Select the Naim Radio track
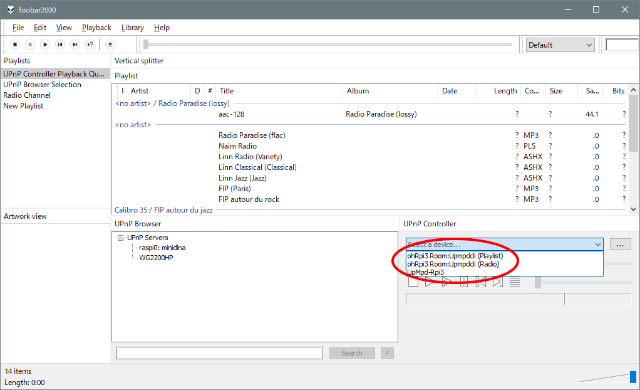 tap(370, 146)
